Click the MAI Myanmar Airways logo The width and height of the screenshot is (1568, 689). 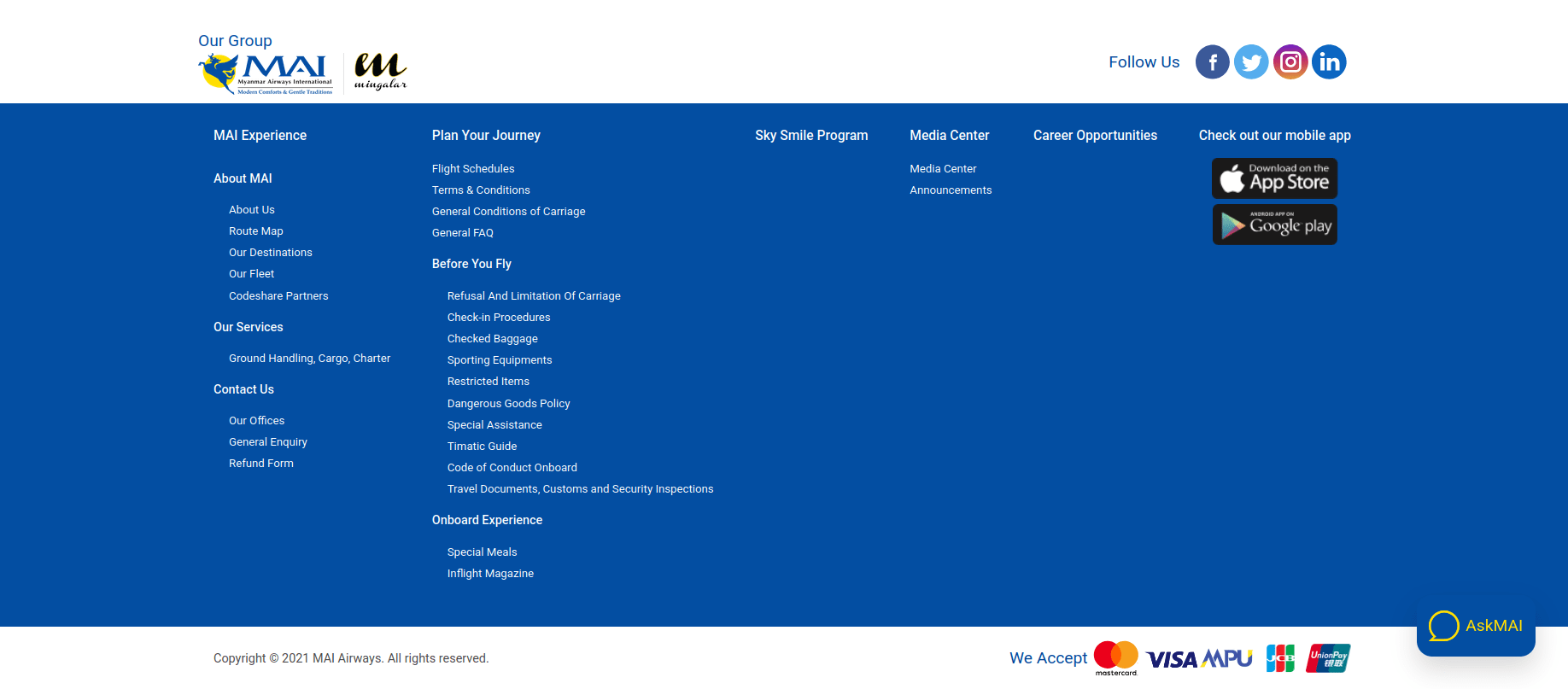coord(266,73)
